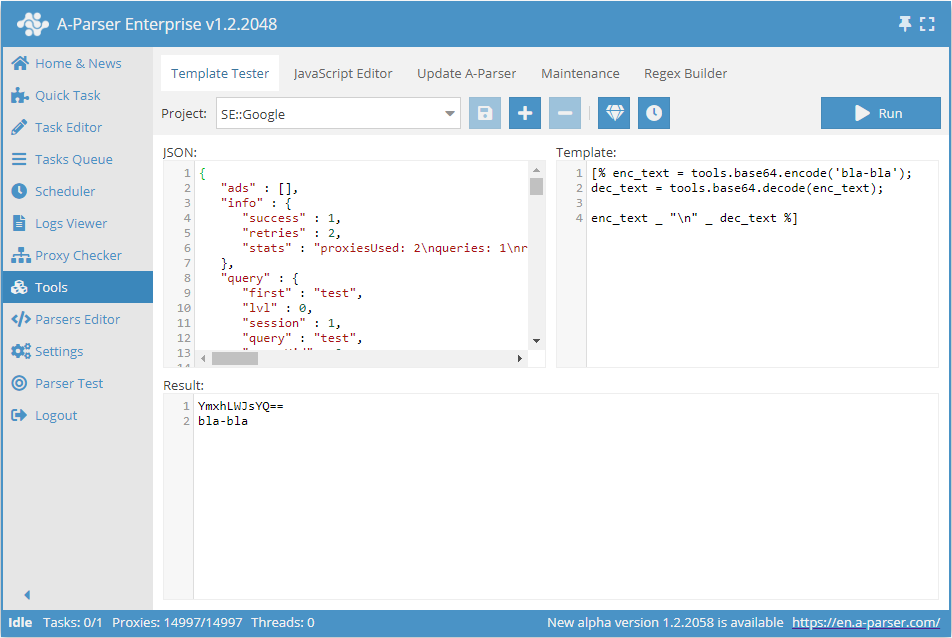Add a new project with plus icon
The height and width of the screenshot is (638, 952).
(x=525, y=113)
